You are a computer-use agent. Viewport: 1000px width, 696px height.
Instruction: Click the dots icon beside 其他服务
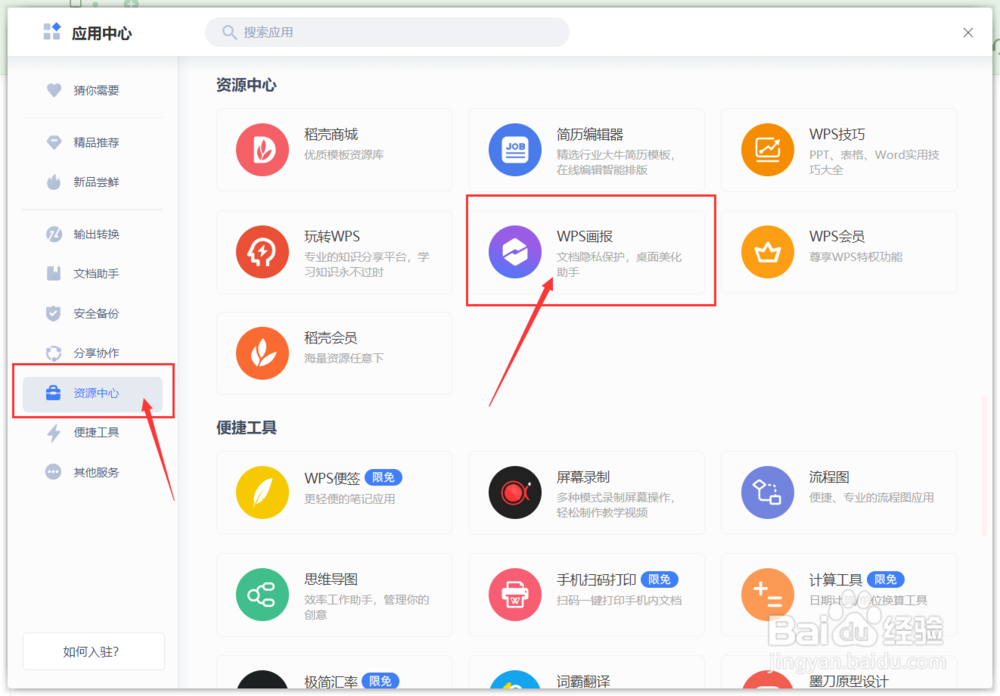tap(54, 472)
